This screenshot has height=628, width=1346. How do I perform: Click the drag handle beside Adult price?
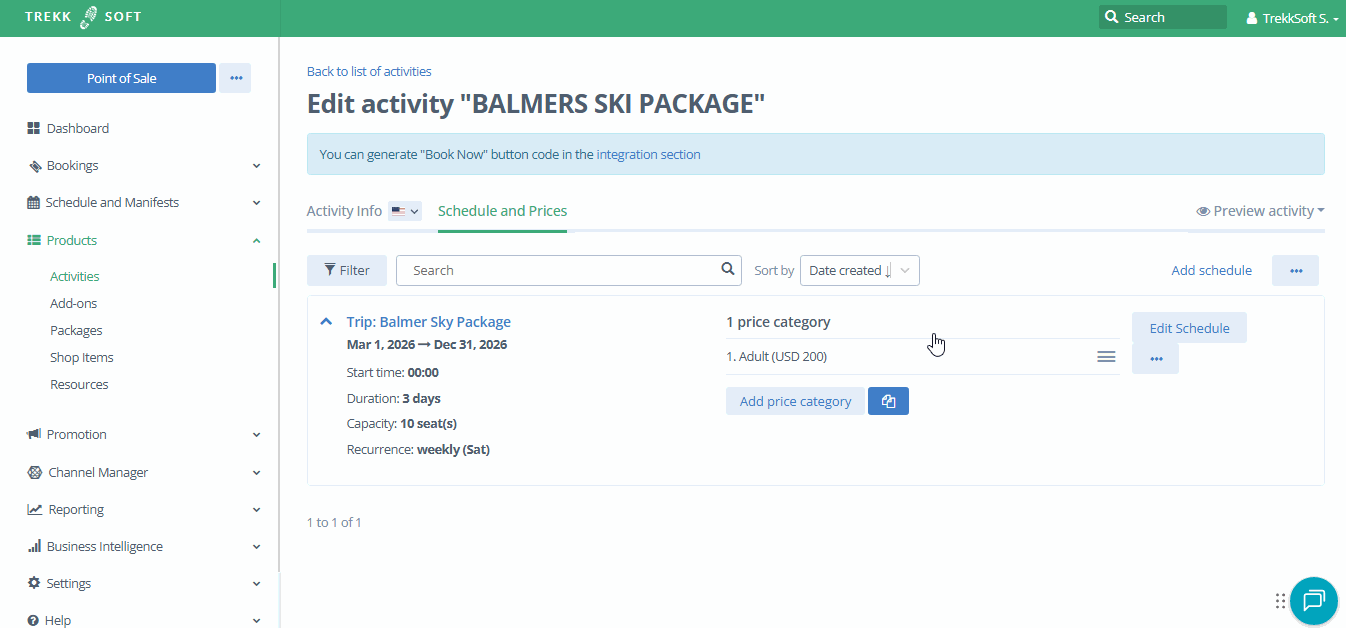(x=1106, y=357)
